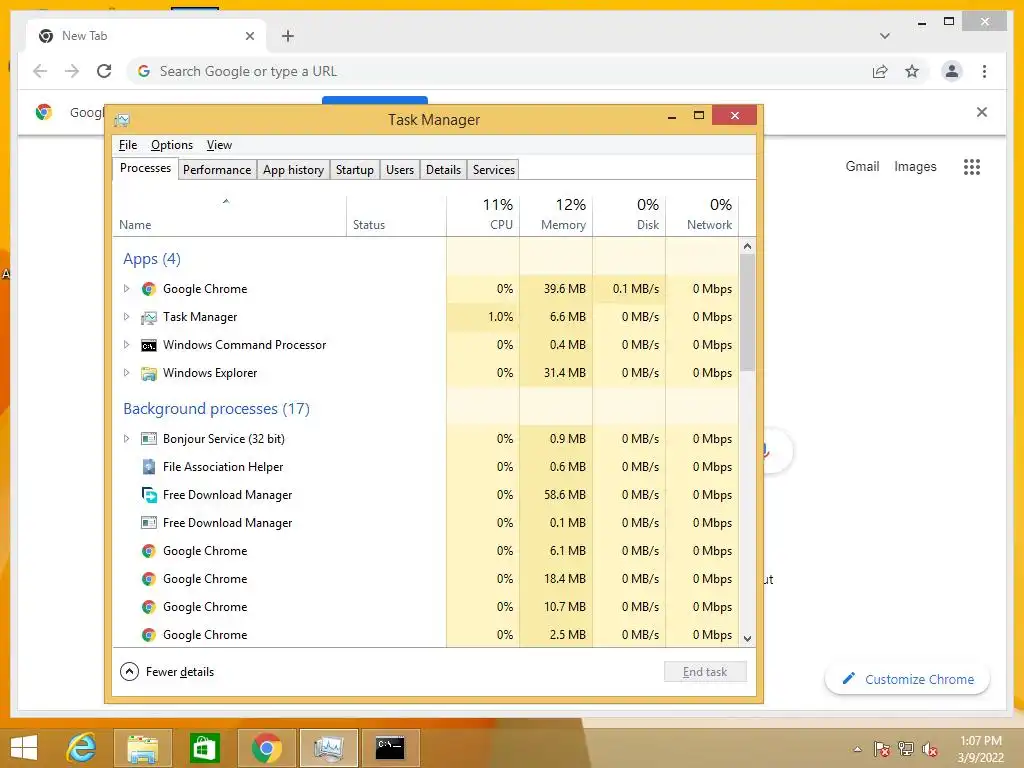This screenshot has width=1024, height=768.
Task: Switch to the Services tab
Action: pyautogui.click(x=494, y=170)
